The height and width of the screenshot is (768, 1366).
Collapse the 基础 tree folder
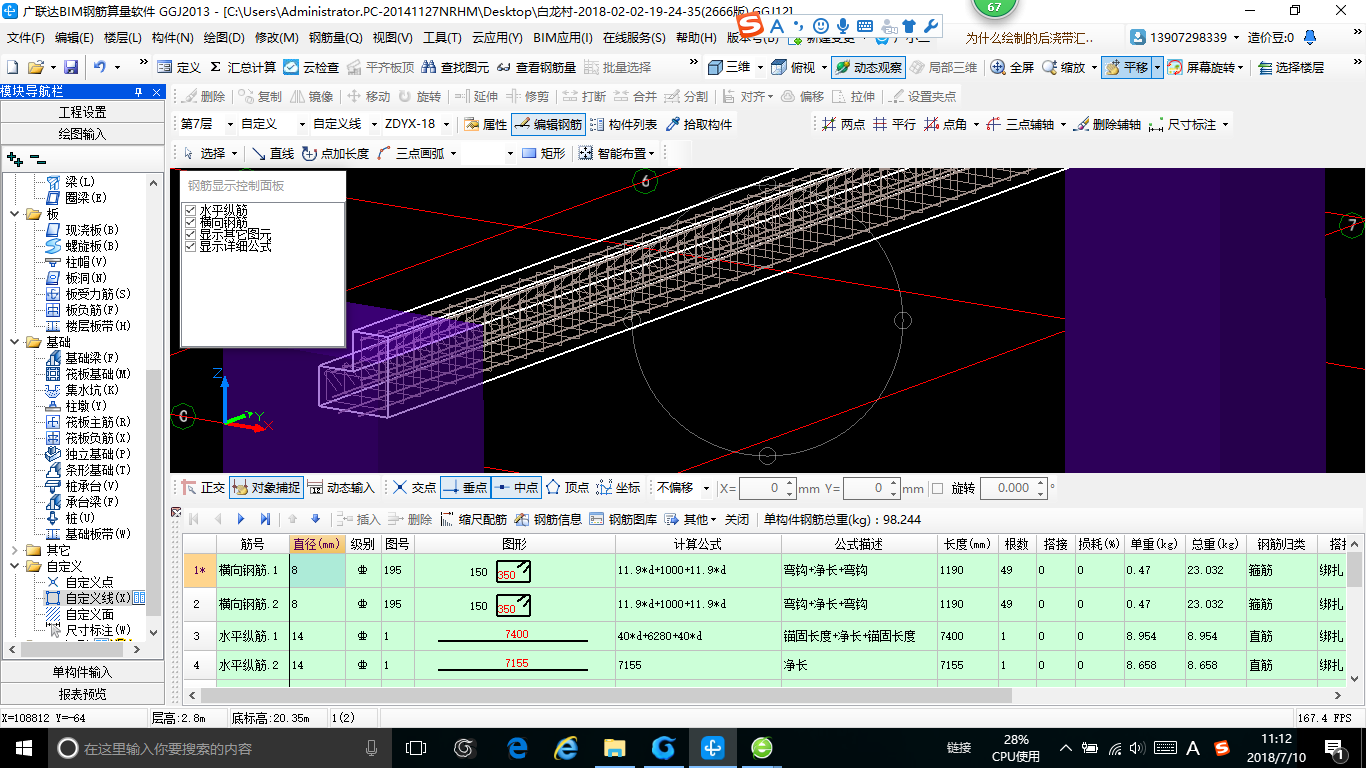(14, 342)
